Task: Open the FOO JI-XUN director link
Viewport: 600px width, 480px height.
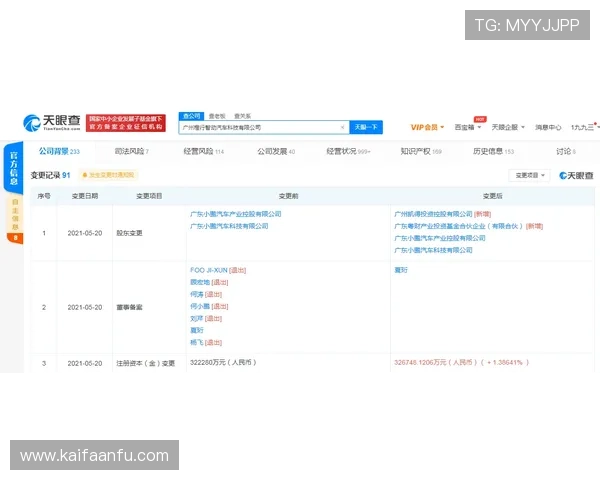Action: [209, 270]
